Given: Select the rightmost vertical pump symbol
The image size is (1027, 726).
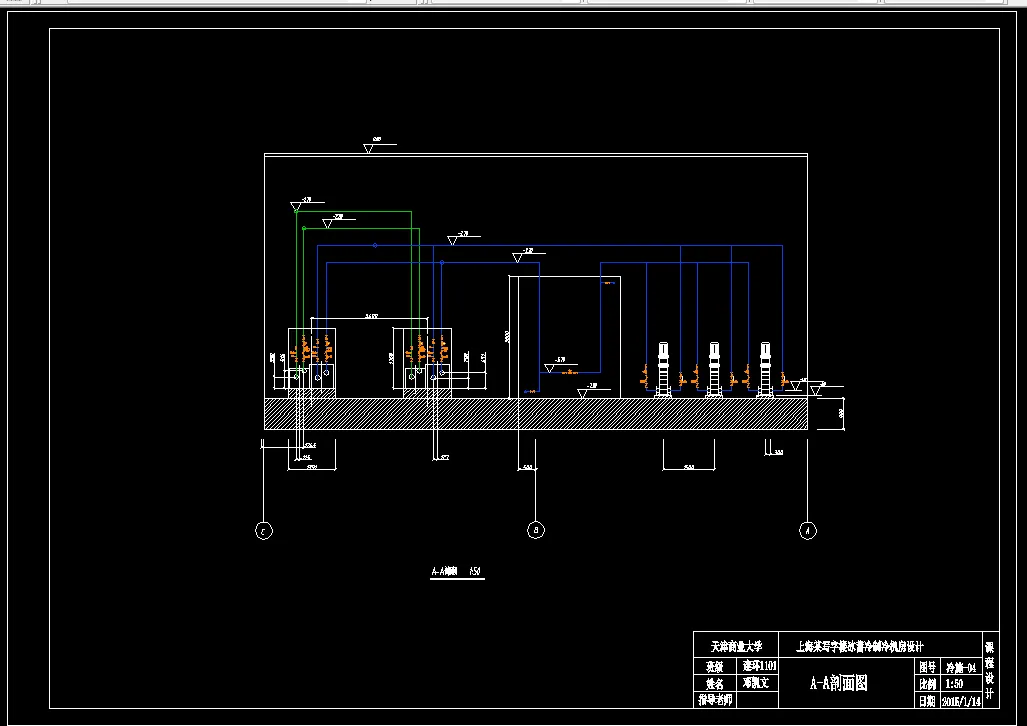Looking at the screenshot, I should [x=765, y=370].
